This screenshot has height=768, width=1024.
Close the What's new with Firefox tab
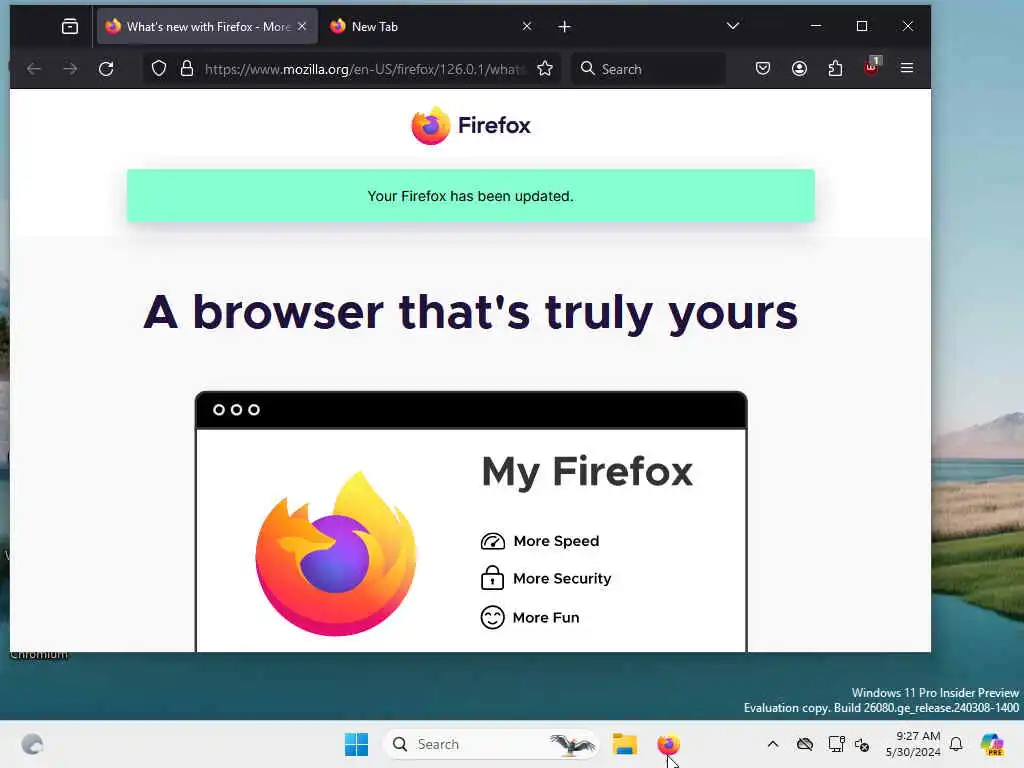[302, 26]
